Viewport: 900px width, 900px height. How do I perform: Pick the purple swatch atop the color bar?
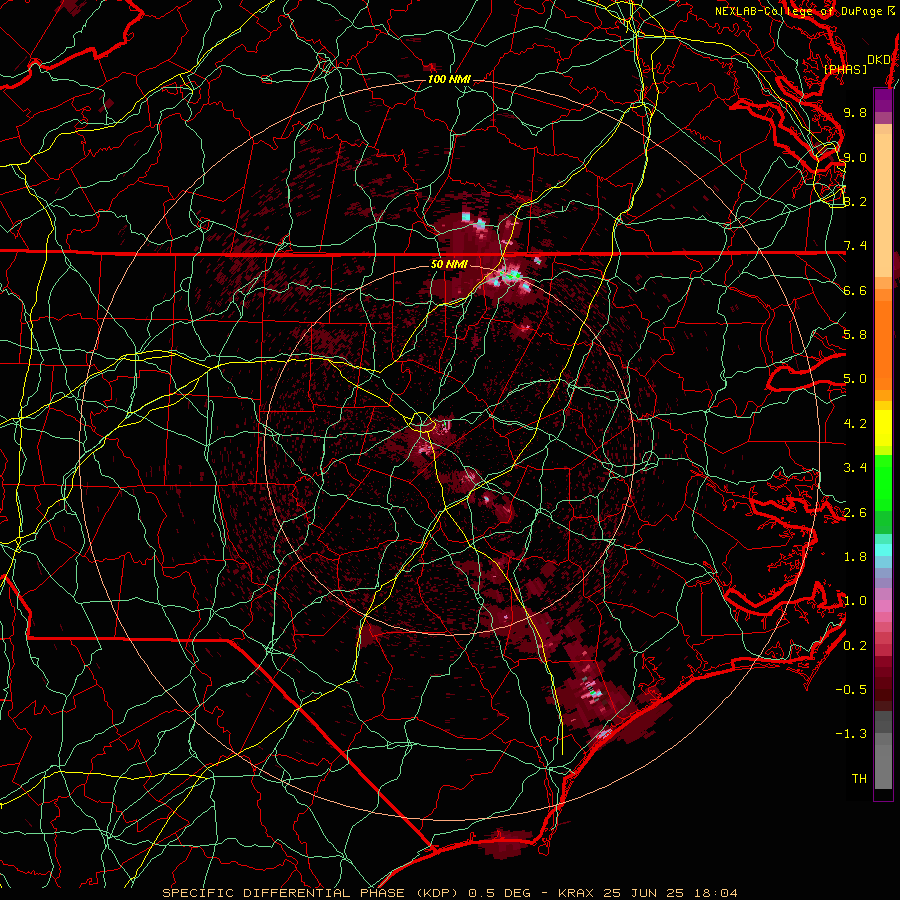tap(883, 100)
